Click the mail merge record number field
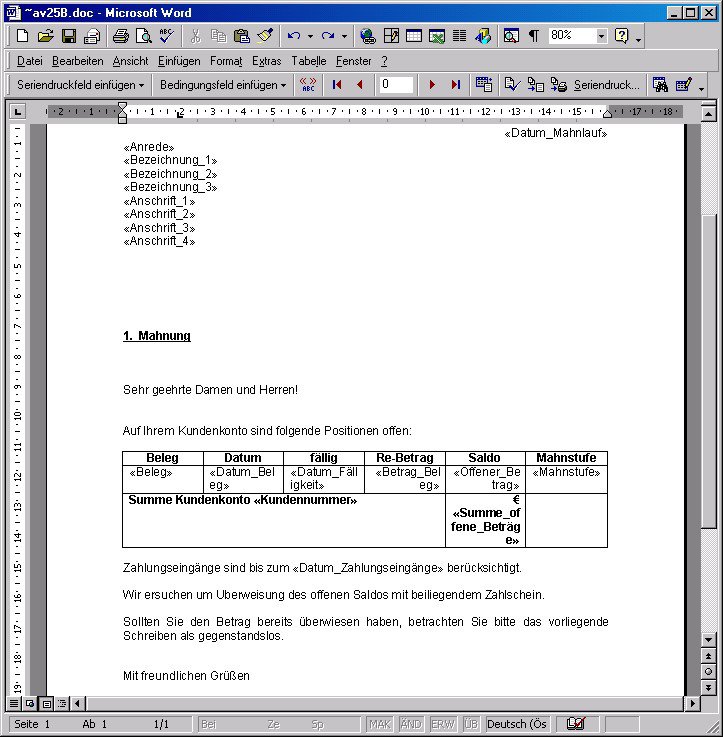723x737 pixels. (x=396, y=85)
